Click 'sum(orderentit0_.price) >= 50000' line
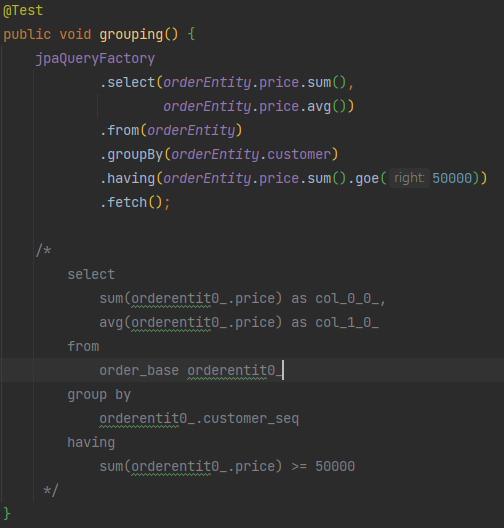 point(227,467)
